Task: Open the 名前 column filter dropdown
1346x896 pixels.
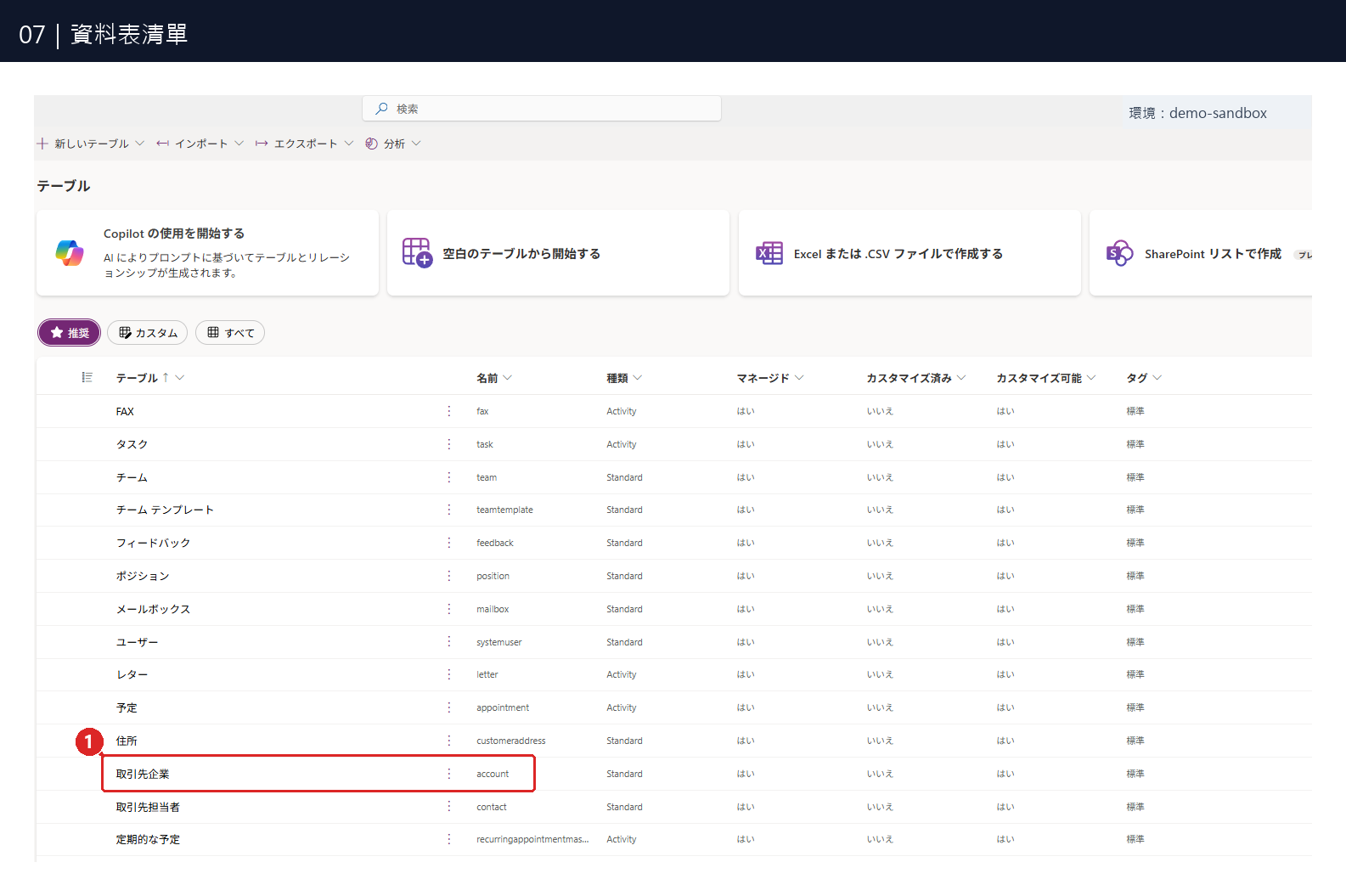Action: click(x=508, y=378)
